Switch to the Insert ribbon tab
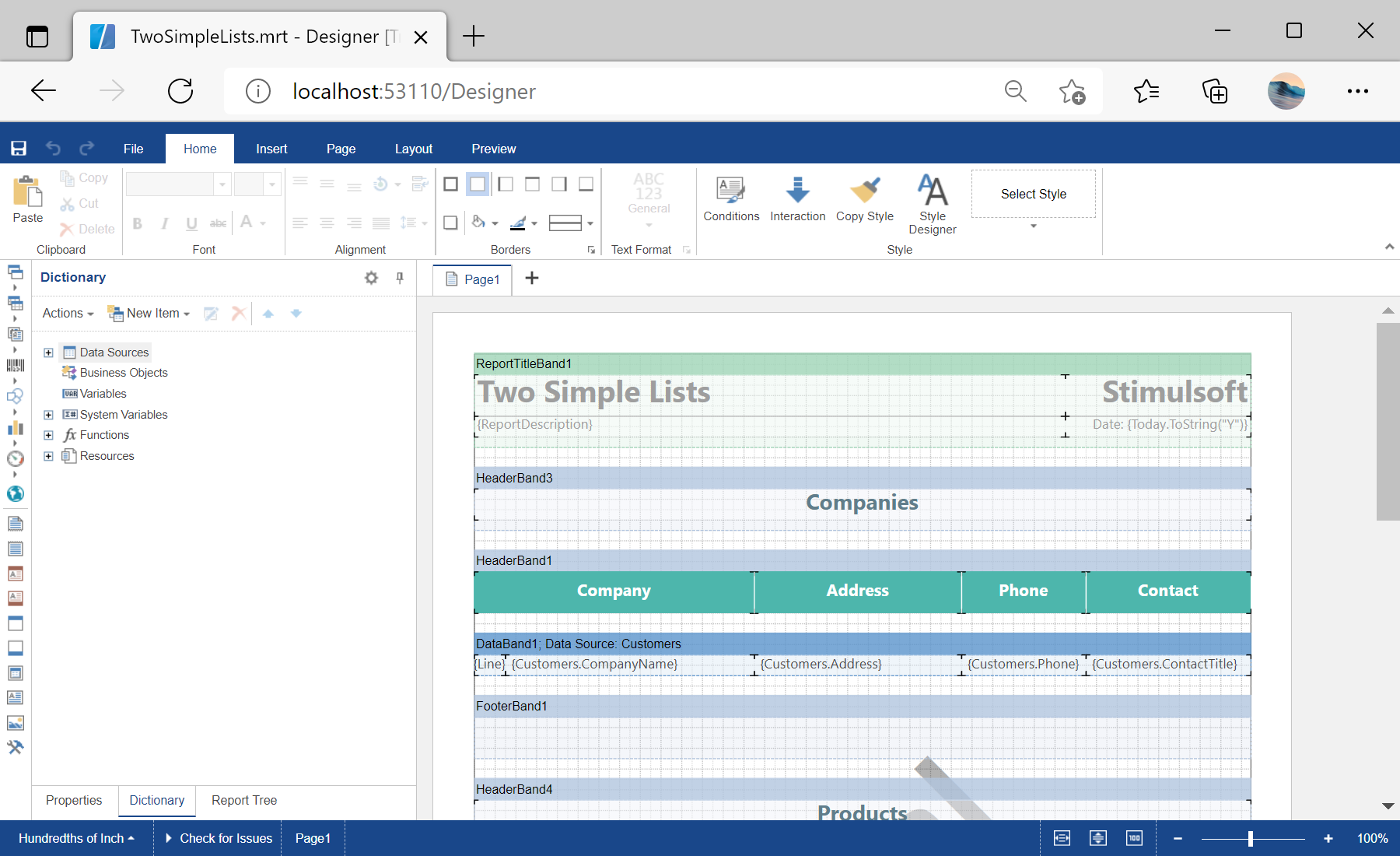 tap(271, 149)
